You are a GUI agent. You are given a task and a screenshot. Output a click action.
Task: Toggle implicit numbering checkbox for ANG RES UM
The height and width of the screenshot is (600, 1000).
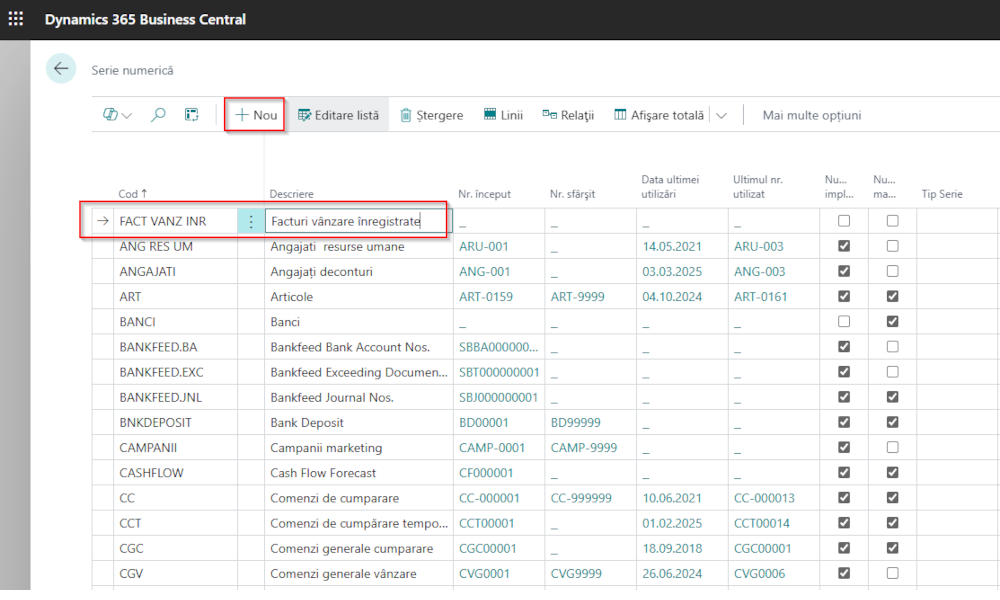coord(844,245)
